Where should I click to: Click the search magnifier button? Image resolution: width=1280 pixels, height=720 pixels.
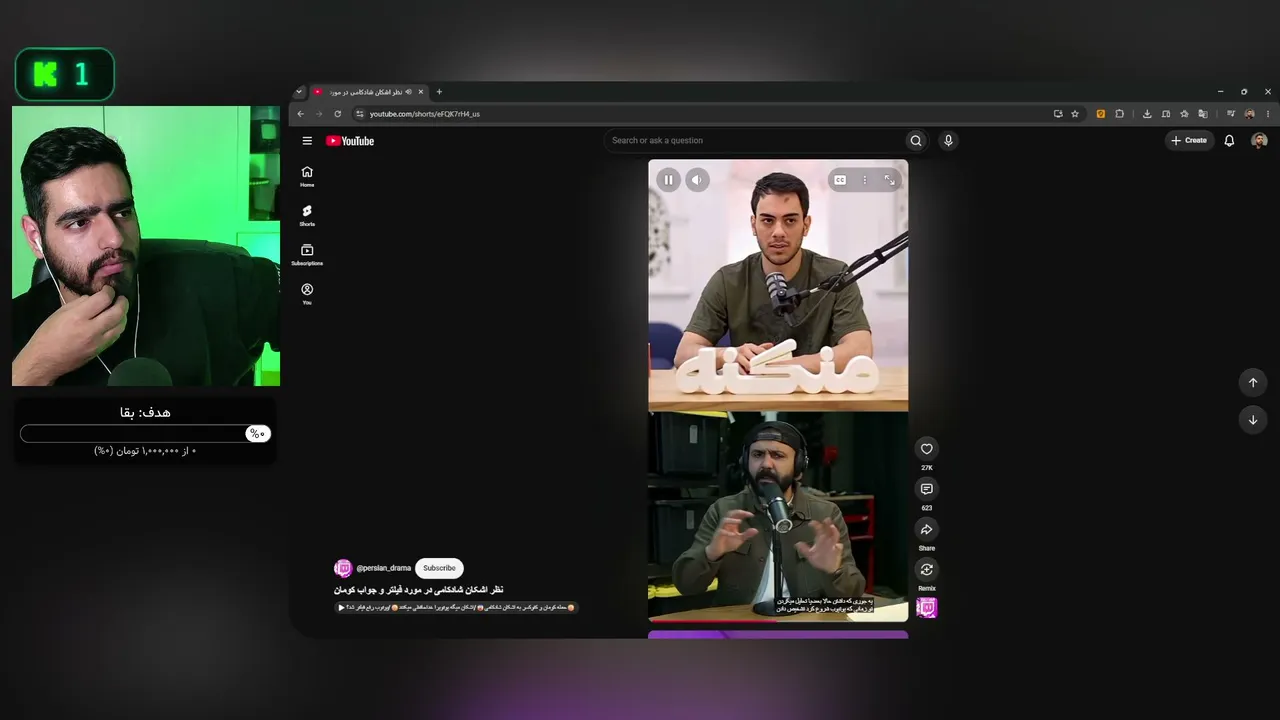915,141
